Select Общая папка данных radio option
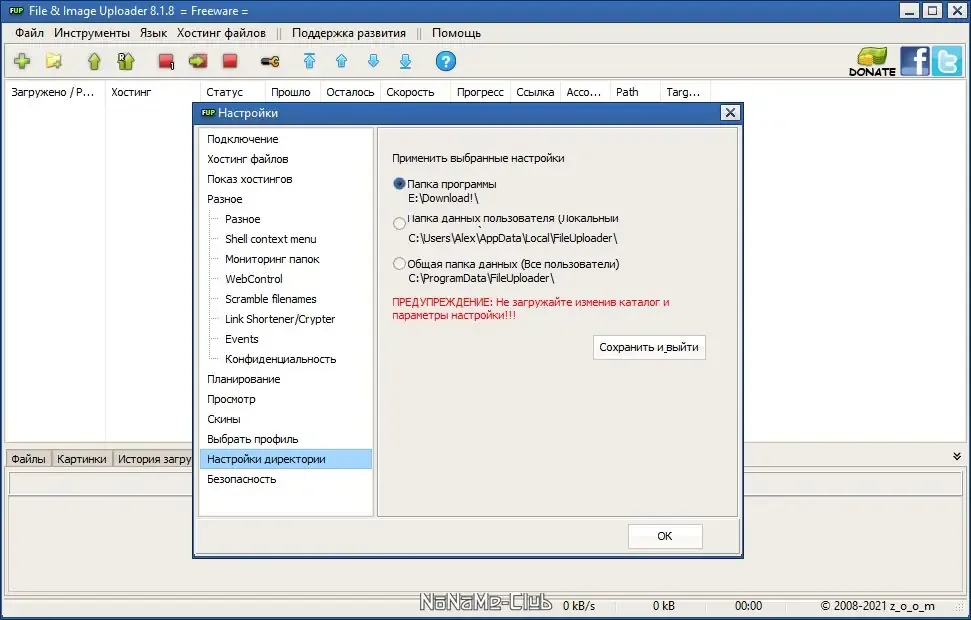 tap(399, 264)
